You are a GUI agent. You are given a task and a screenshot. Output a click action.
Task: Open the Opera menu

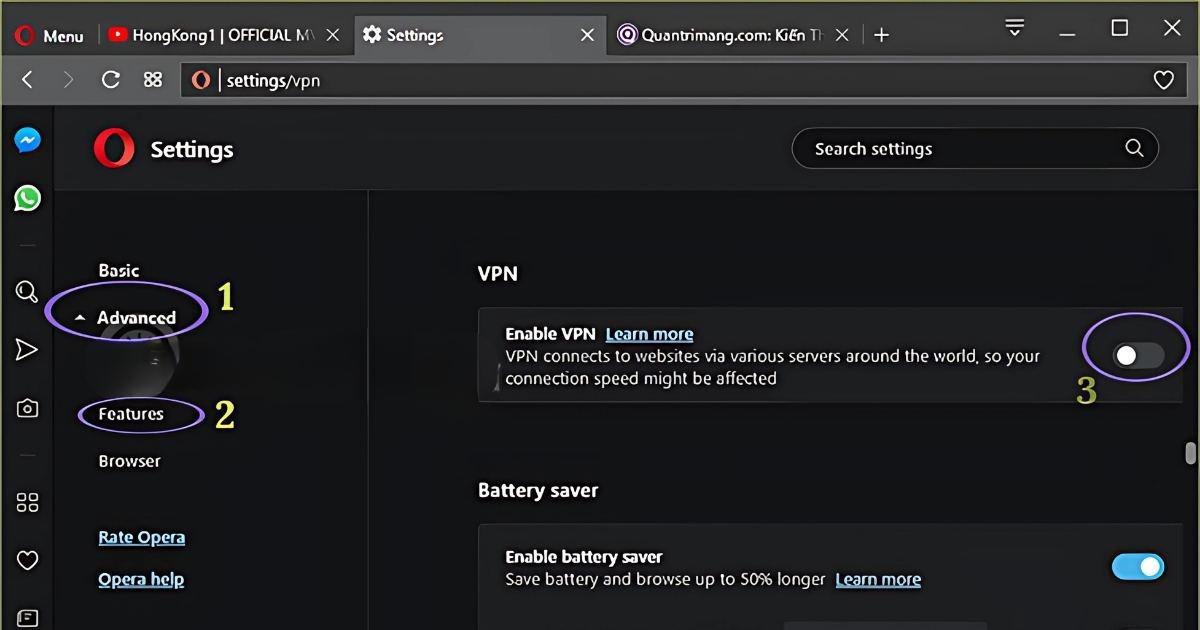pyautogui.click(x=50, y=33)
